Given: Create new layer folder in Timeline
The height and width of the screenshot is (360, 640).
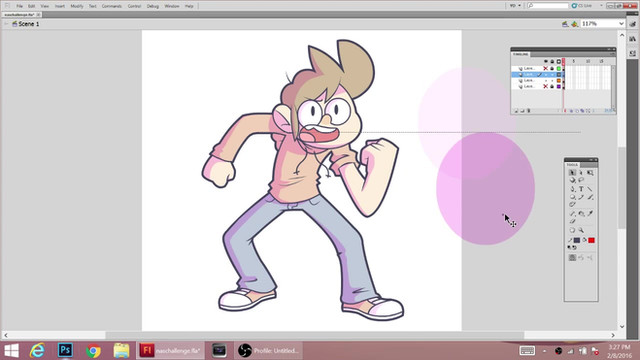Looking at the screenshot, I should coord(522,111).
